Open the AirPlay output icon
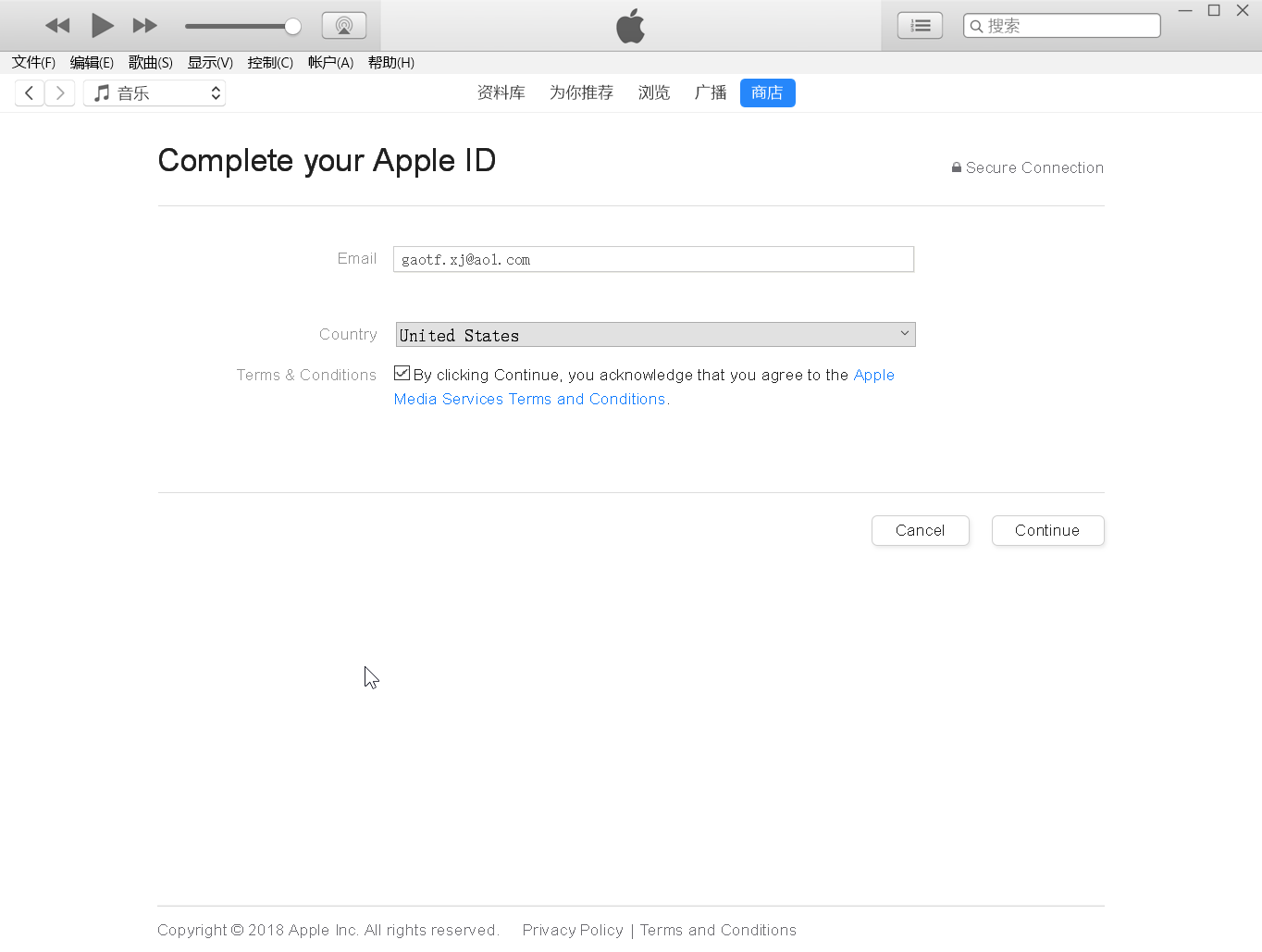 coord(344,26)
